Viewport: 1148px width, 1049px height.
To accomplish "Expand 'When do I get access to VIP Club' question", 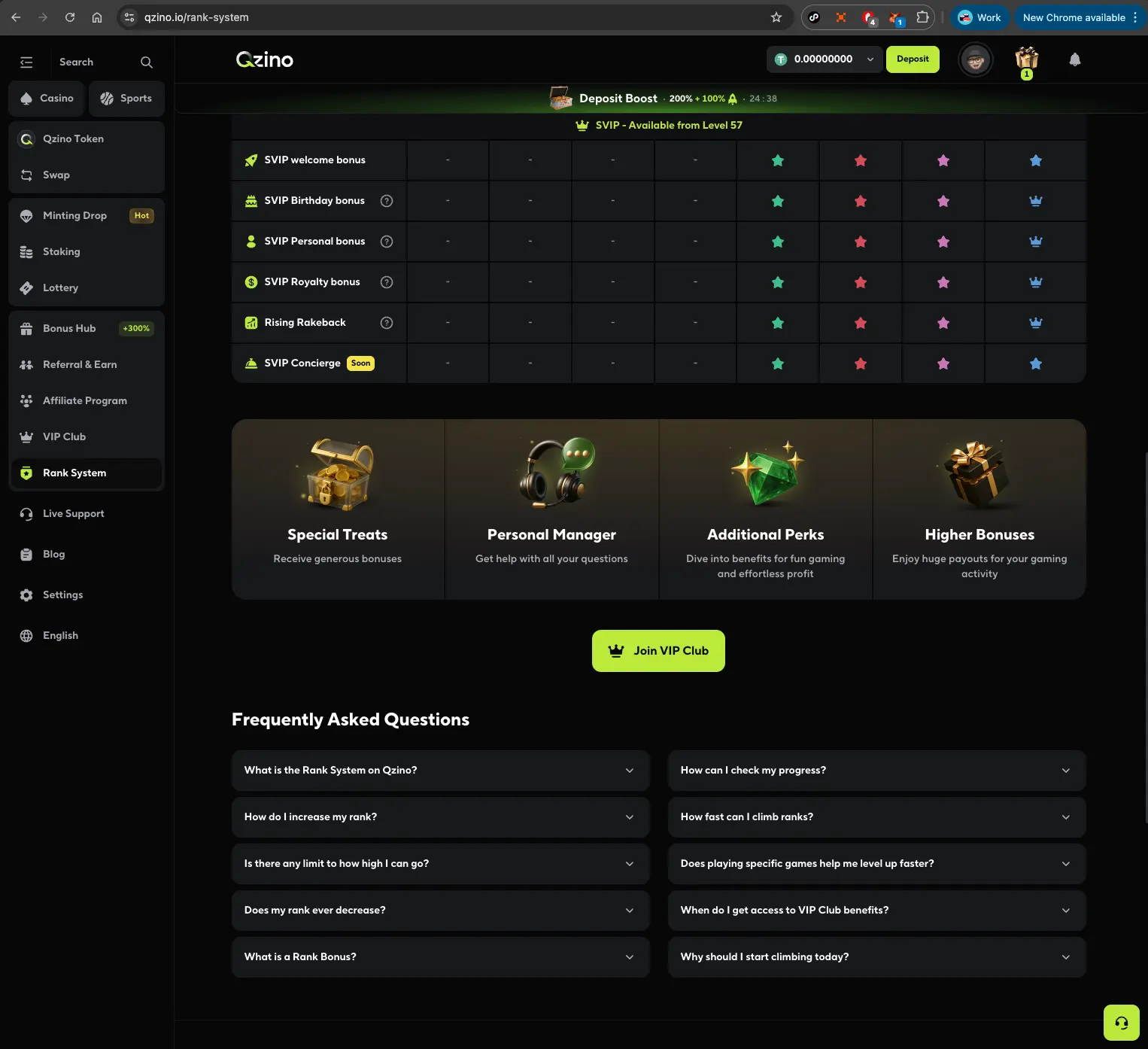I will point(877,911).
